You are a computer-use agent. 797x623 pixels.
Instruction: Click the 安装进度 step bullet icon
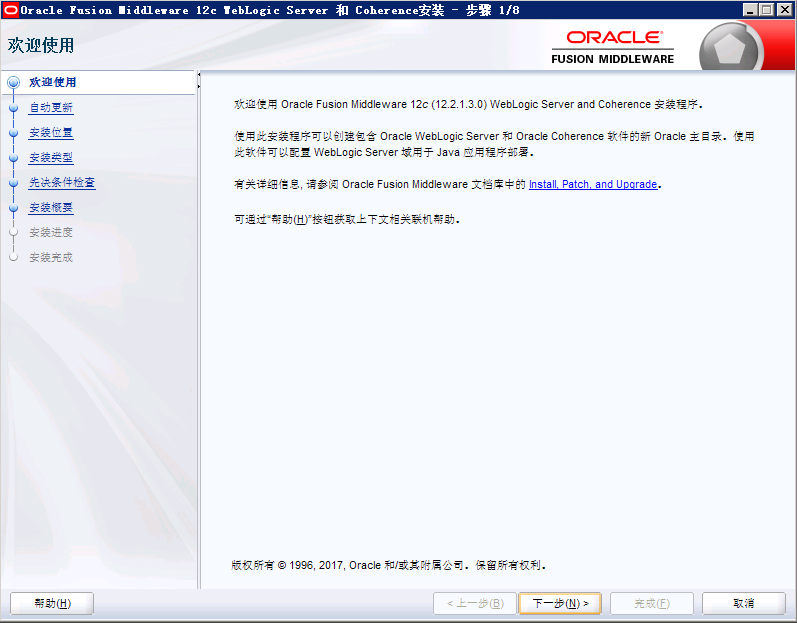click(14, 232)
